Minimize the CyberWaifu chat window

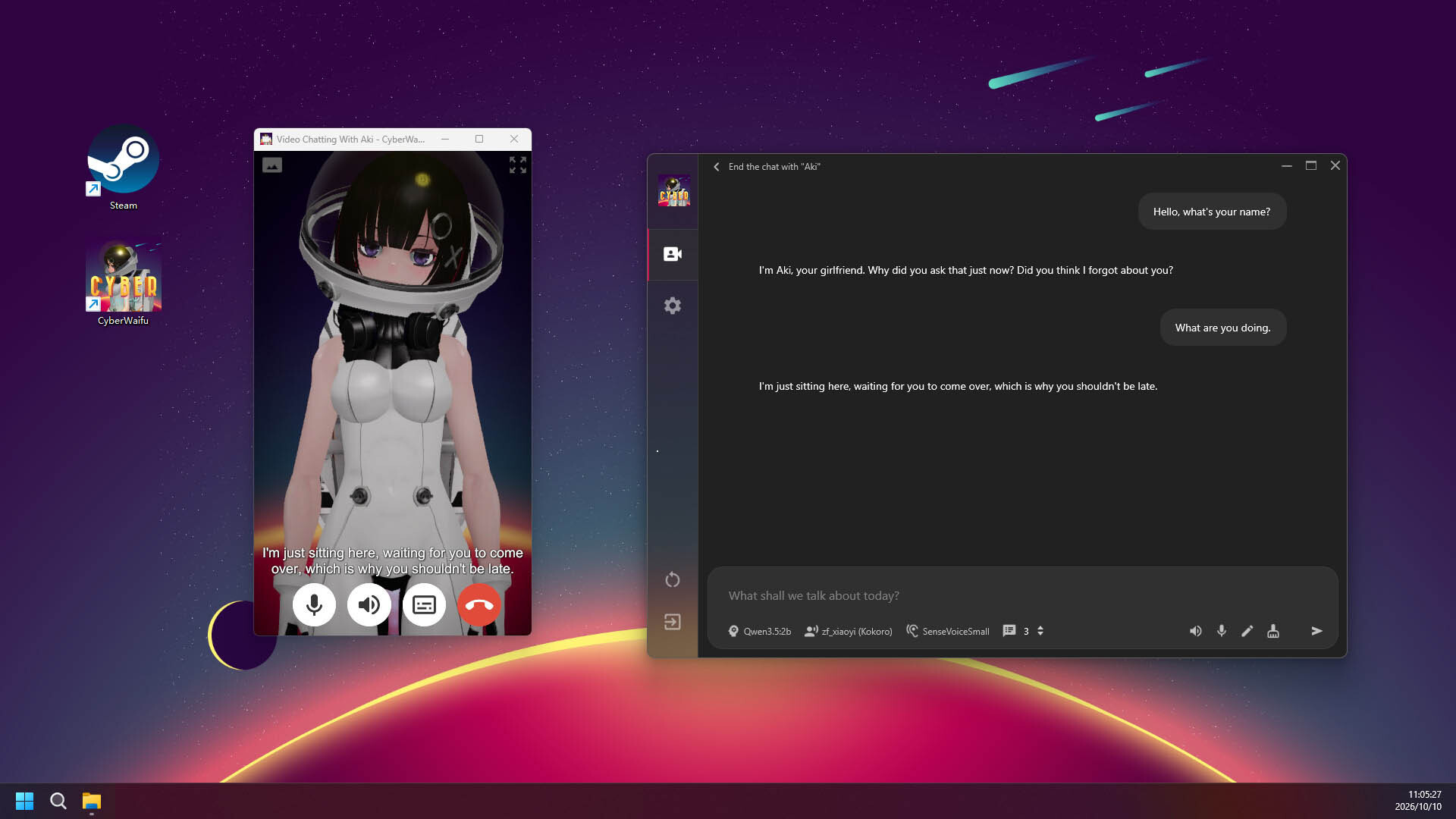[1287, 165]
